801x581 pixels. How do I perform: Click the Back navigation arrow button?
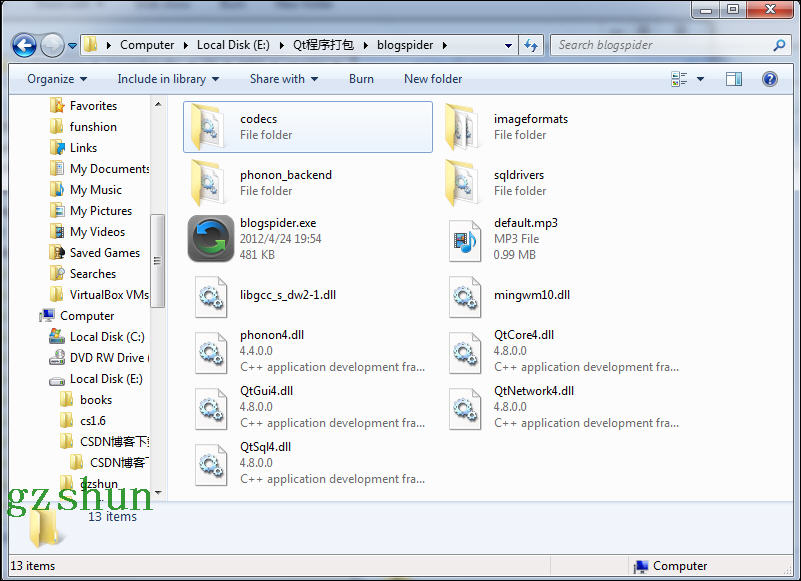pyautogui.click(x=24, y=45)
